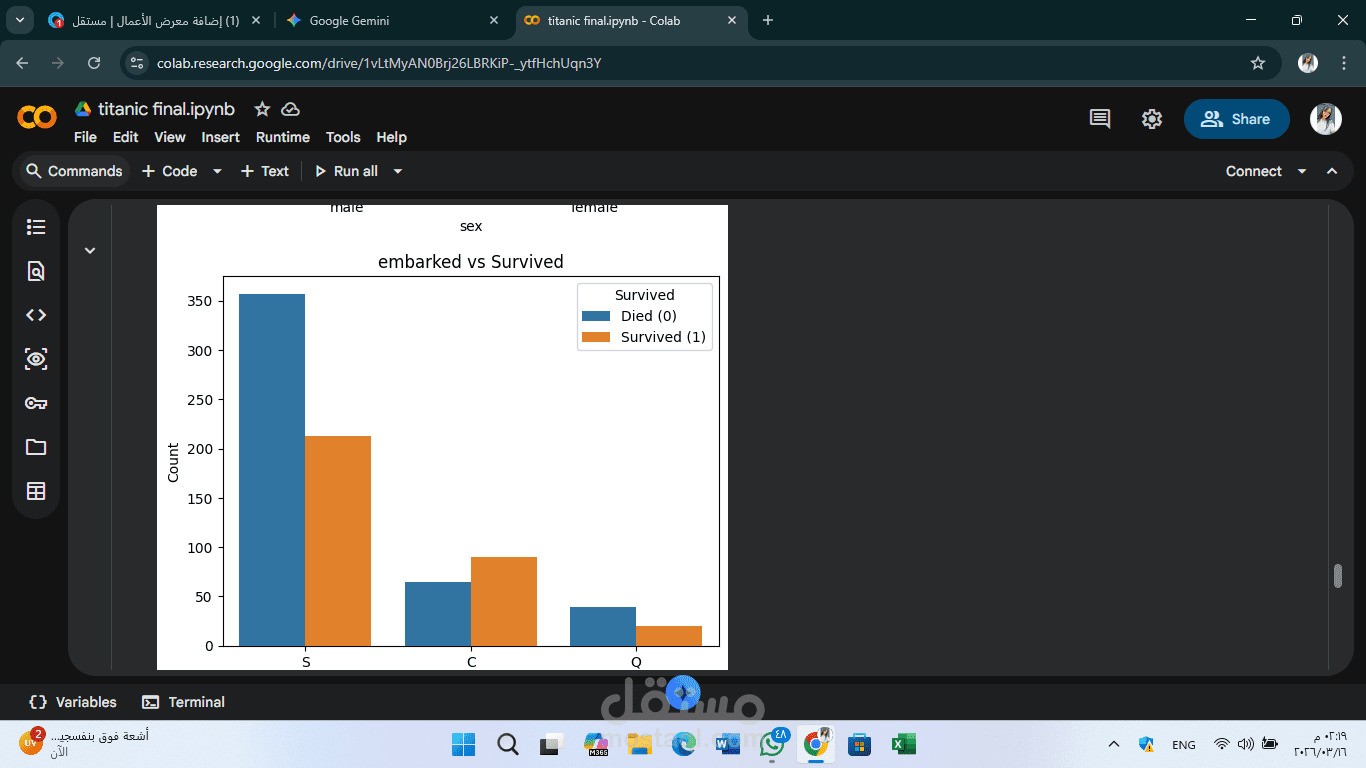Open Microsoft Edge from the taskbar

pos(684,744)
